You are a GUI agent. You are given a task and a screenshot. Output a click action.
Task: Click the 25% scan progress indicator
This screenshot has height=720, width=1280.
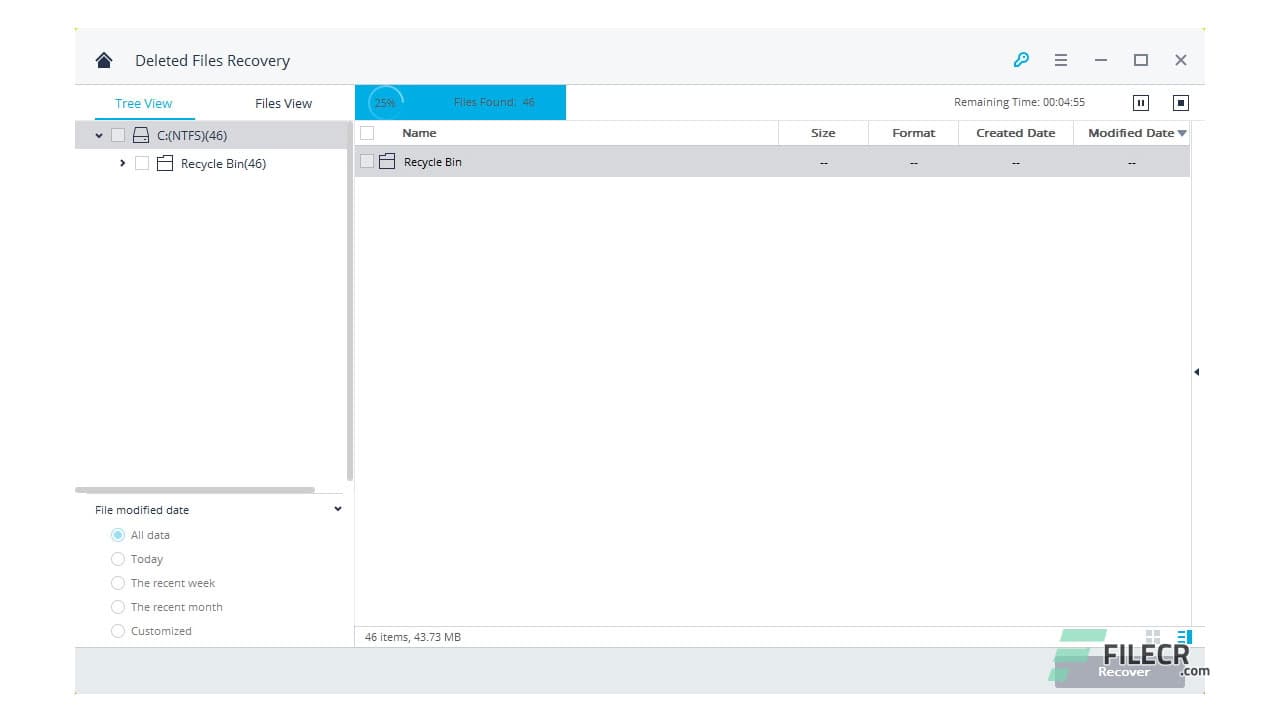[x=385, y=102]
